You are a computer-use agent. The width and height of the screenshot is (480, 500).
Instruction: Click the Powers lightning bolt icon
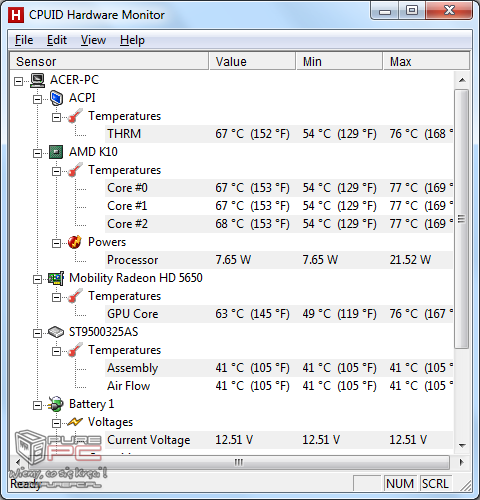click(75, 242)
